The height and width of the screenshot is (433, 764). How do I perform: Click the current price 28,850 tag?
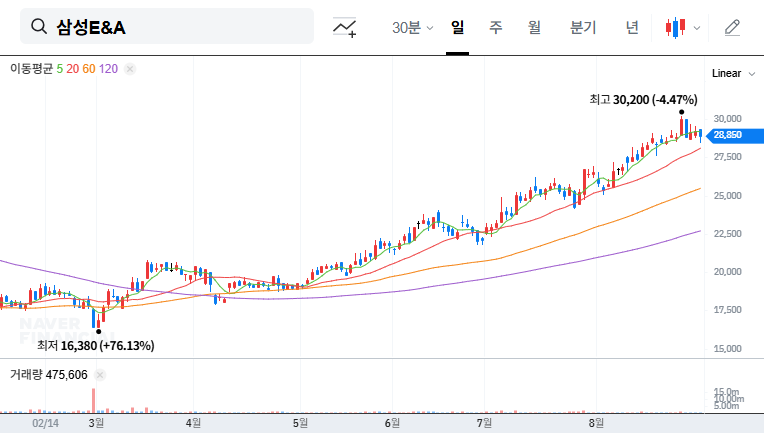click(735, 135)
